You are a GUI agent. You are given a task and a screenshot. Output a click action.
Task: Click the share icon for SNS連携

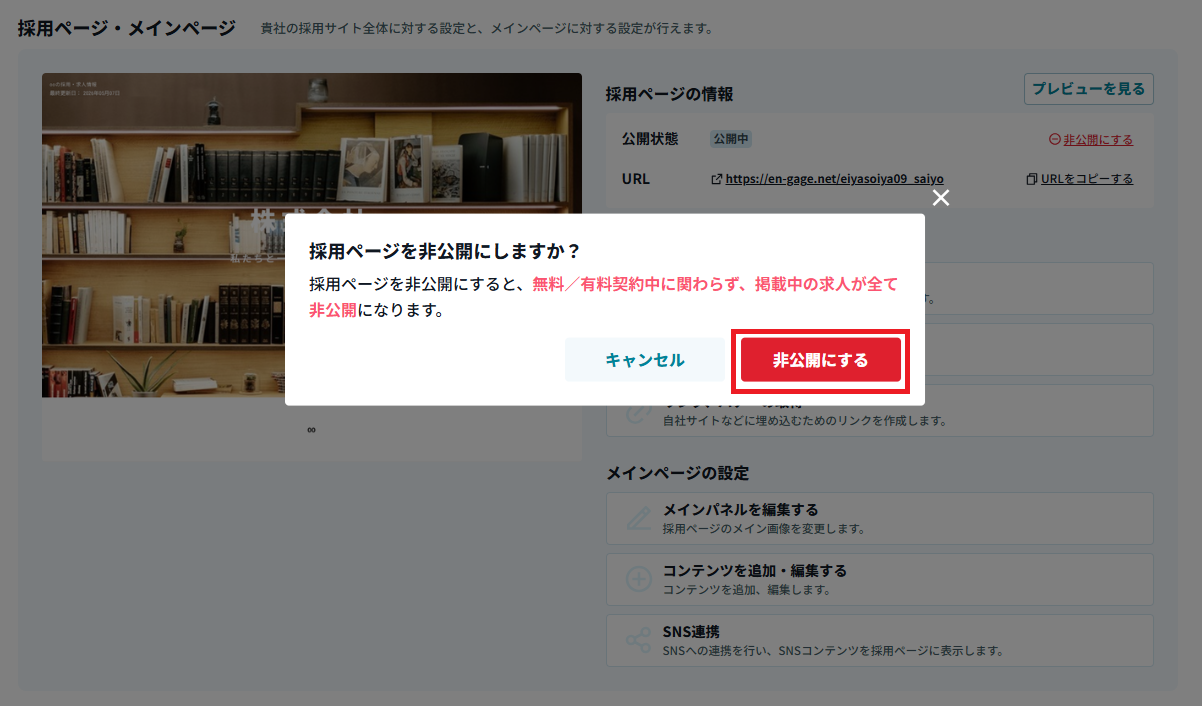point(639,641)
